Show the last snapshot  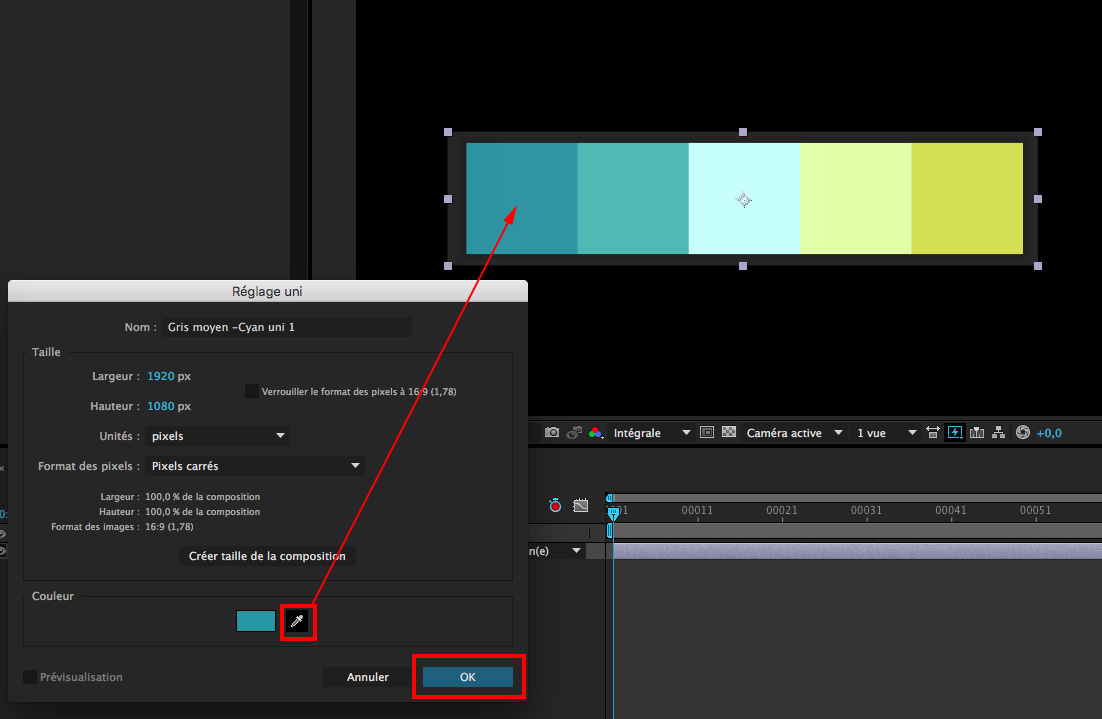[574, 432]
